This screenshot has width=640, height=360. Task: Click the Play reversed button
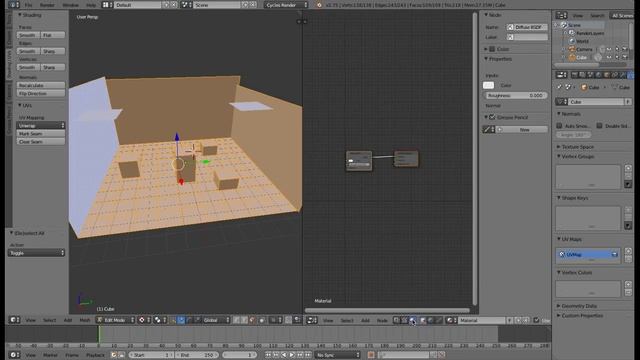coord(284,355)
